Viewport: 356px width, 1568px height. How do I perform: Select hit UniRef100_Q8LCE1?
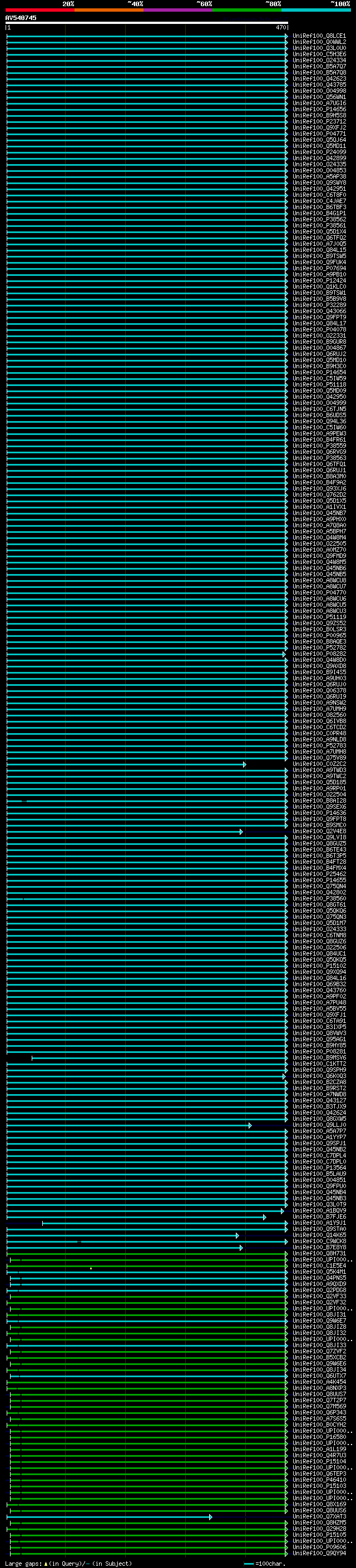[x=319, y=36]
